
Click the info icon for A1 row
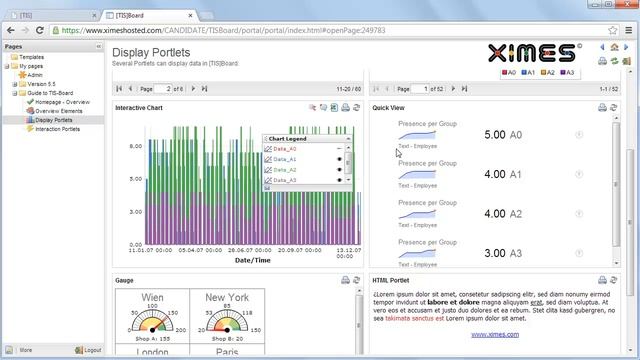[x=579, y=174]
